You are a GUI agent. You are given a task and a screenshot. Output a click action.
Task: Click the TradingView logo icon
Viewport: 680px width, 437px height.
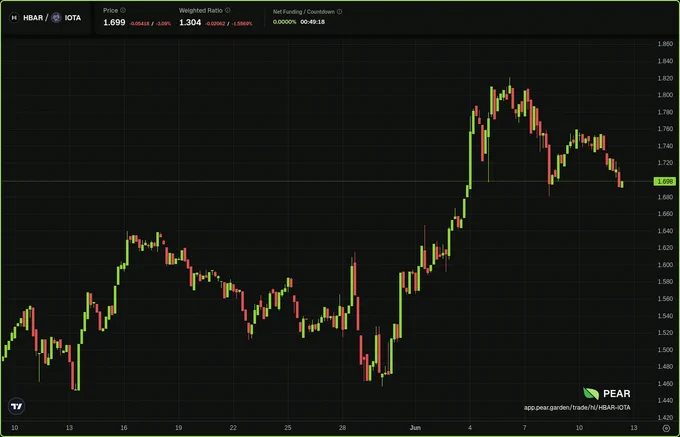coord(16,406)
